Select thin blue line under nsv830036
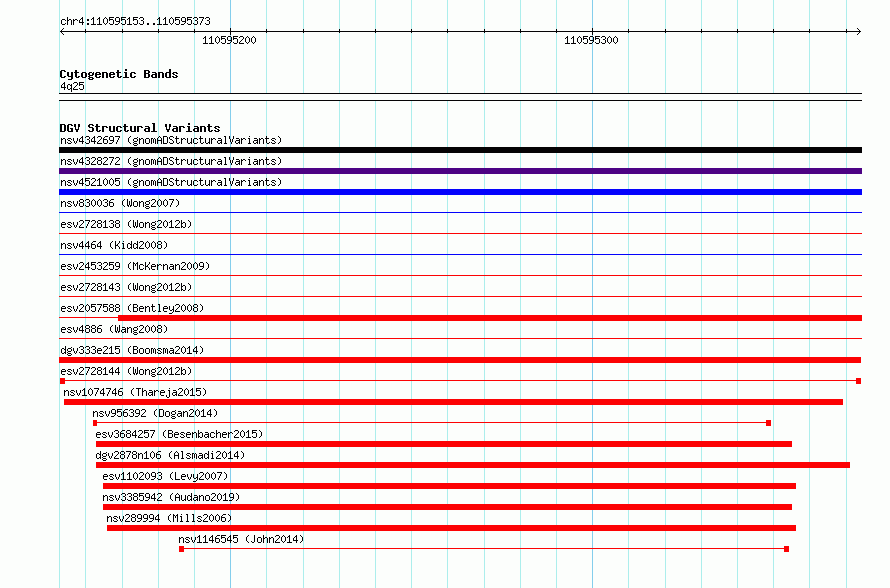Viewport: 890px width, 588px height. coord(460,213)
